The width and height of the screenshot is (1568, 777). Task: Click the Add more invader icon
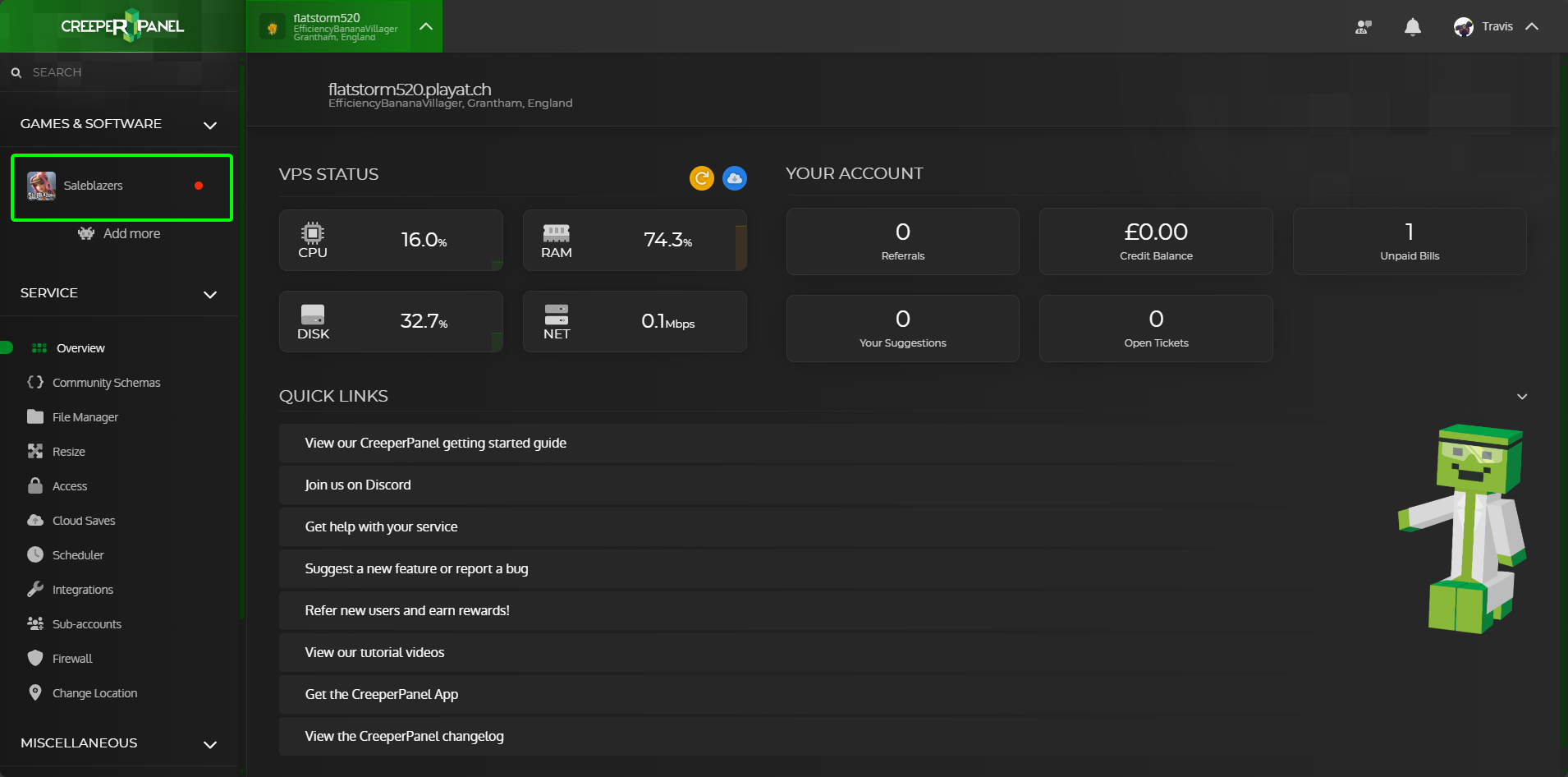pyautogui.click(x=86, y=233)
